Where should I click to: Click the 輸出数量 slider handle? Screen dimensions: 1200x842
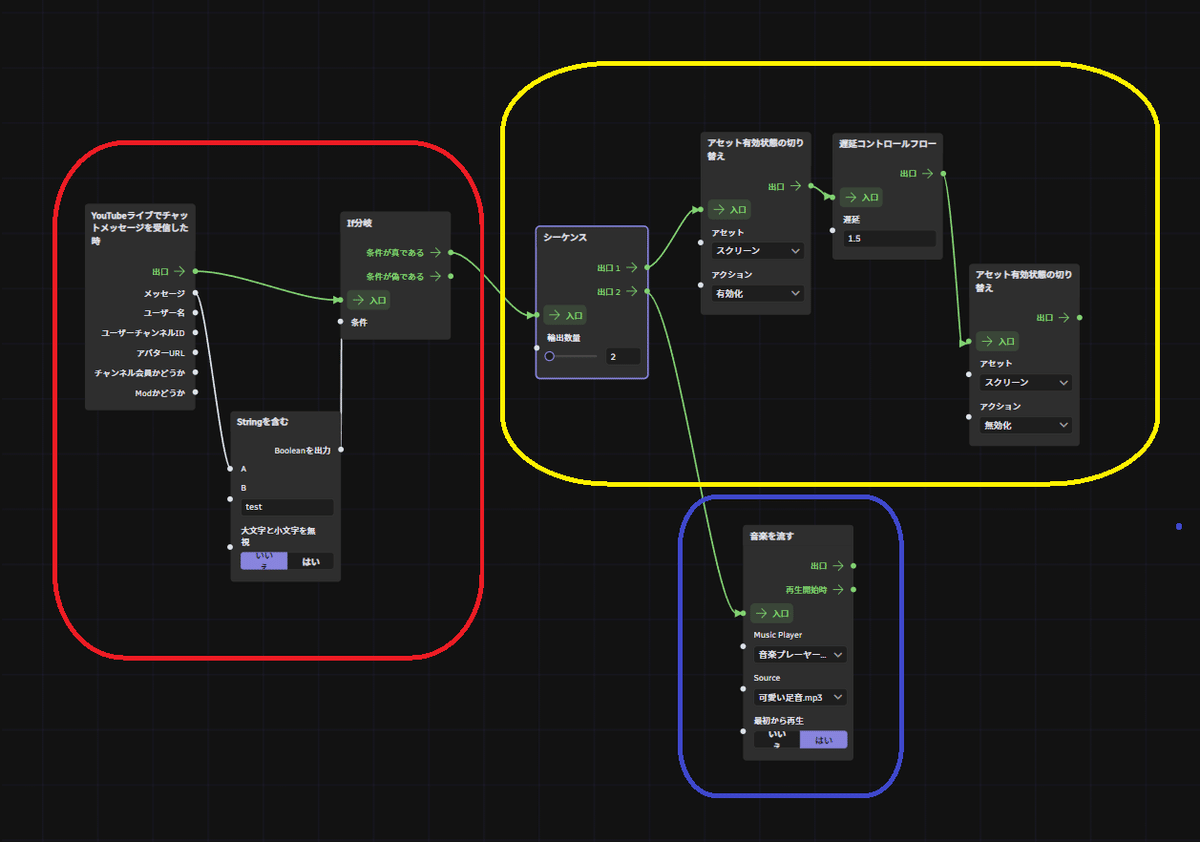pyautogui.click(x=549, y=356)
